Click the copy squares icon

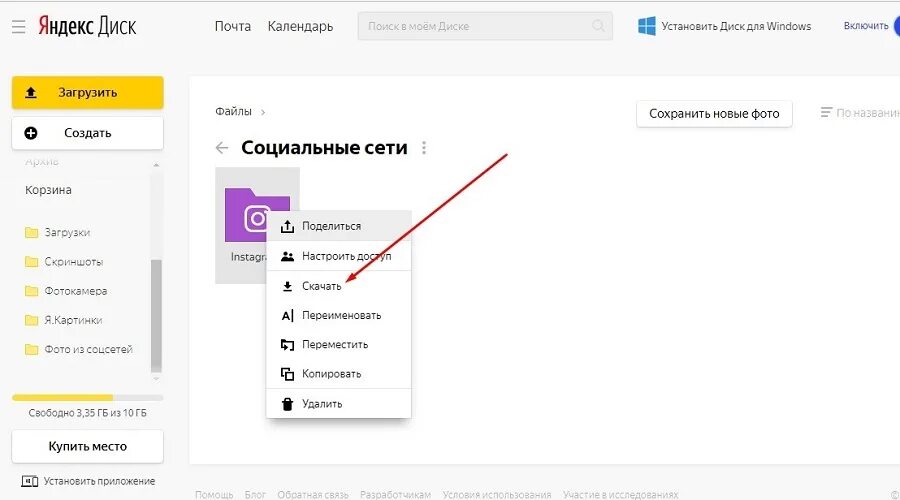[x=288, y=374]
